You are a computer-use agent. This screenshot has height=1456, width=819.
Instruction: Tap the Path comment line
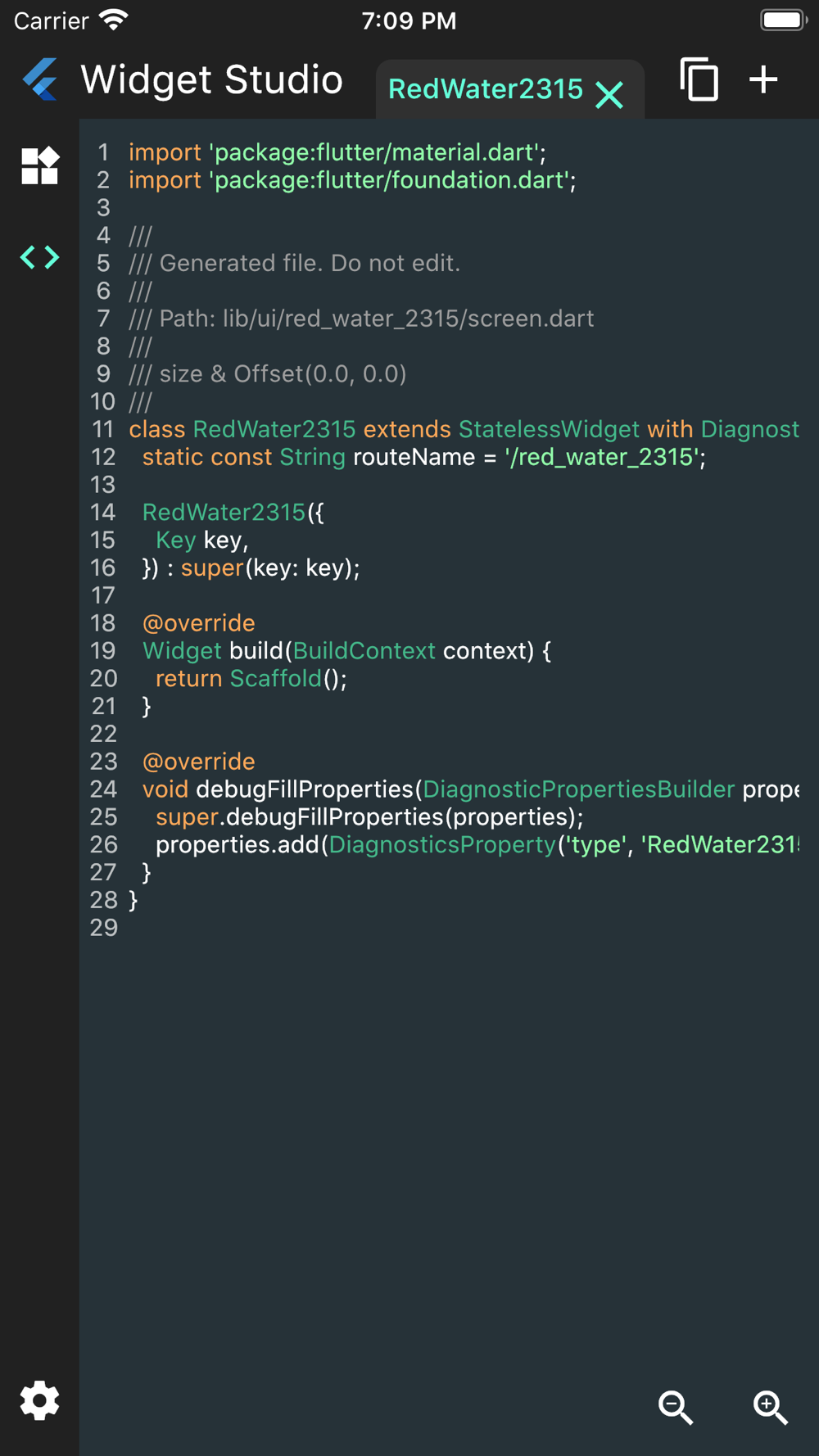tap(361, 319)
